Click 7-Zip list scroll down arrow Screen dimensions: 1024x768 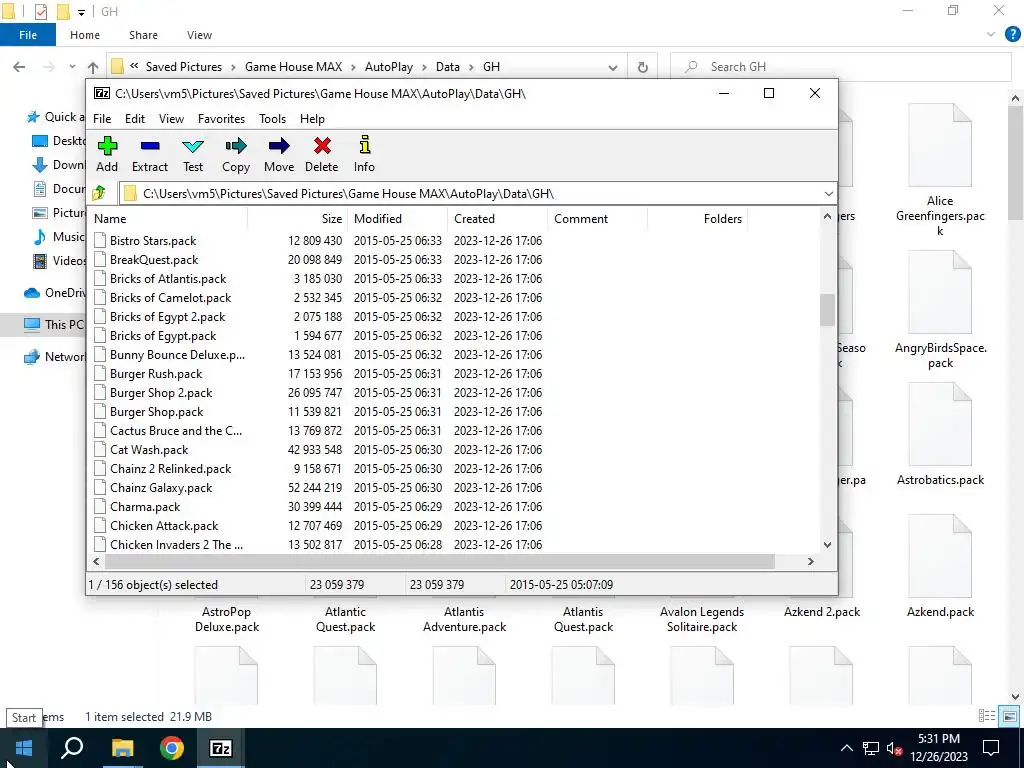click(827, 545)
